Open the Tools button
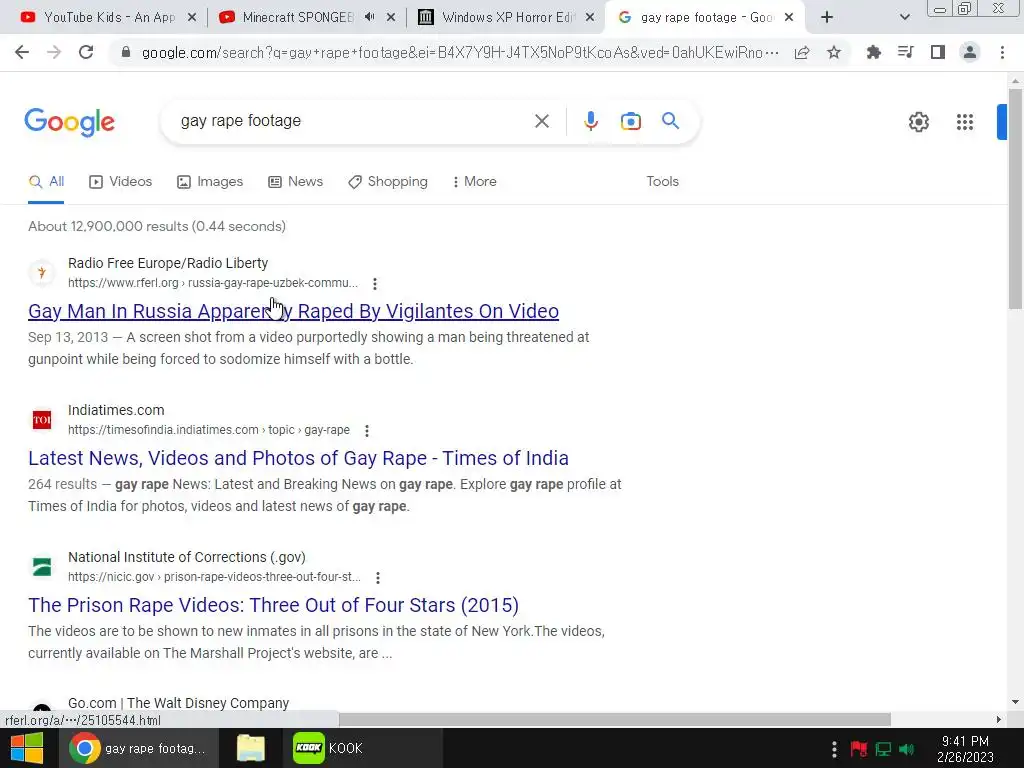This screenshot has width=1024, height=768. tap(662, 182)
